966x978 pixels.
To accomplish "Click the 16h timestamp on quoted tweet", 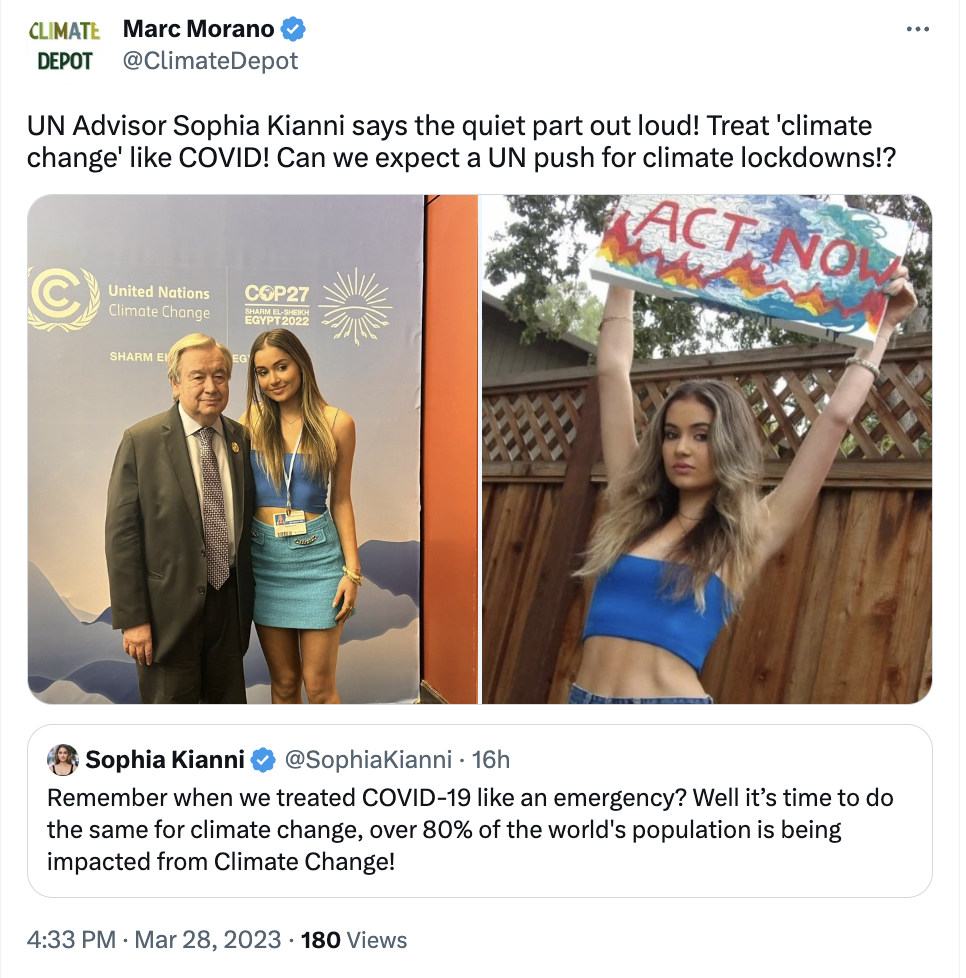I will (490, 760).
